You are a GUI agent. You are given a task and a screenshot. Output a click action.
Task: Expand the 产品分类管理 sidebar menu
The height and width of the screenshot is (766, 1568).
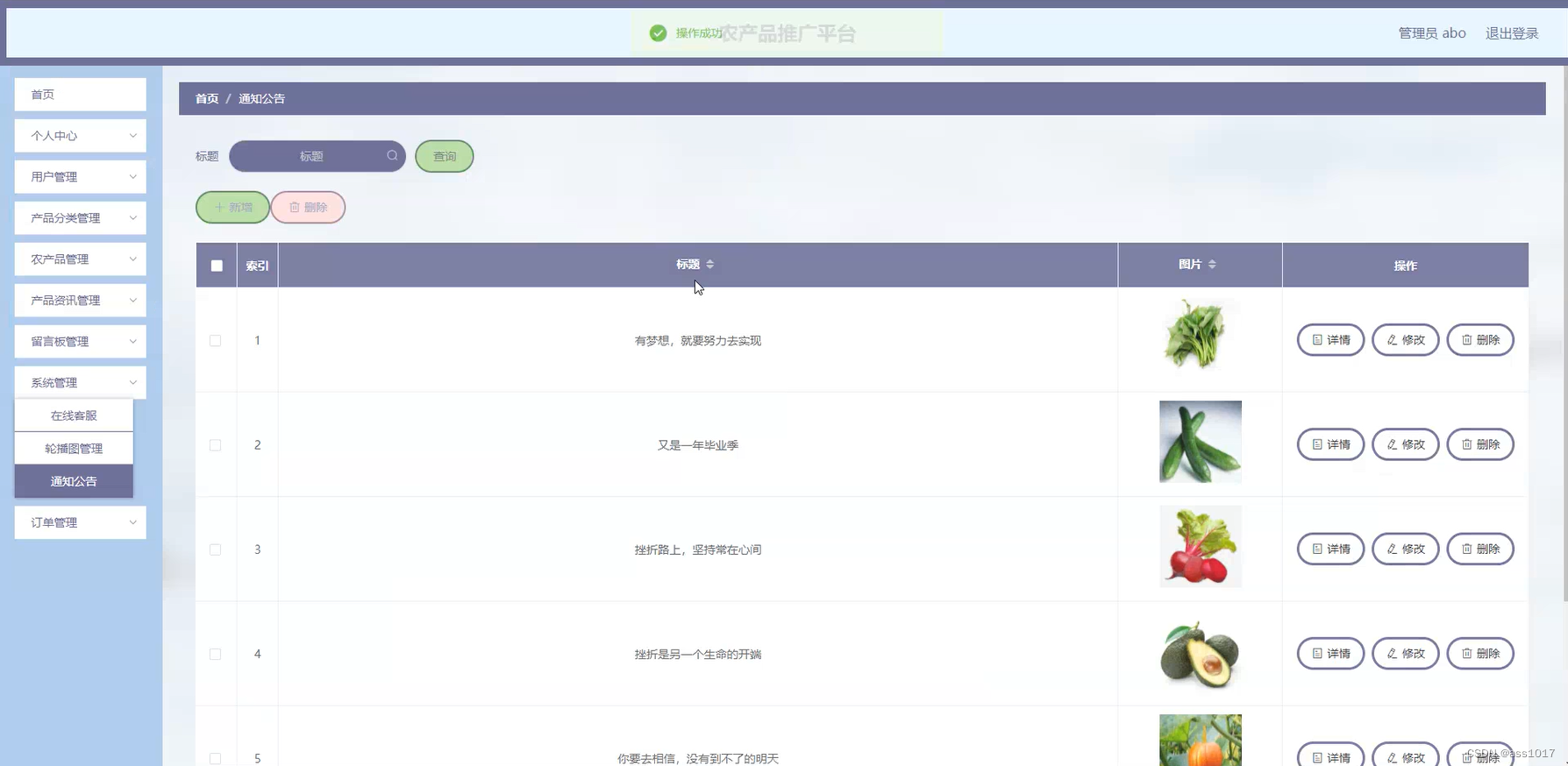click(x=80, y=218)
